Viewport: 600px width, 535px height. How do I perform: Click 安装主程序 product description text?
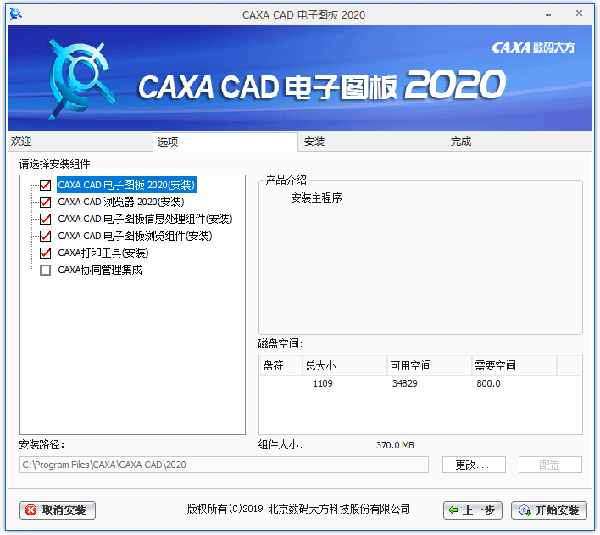(317, 198)
